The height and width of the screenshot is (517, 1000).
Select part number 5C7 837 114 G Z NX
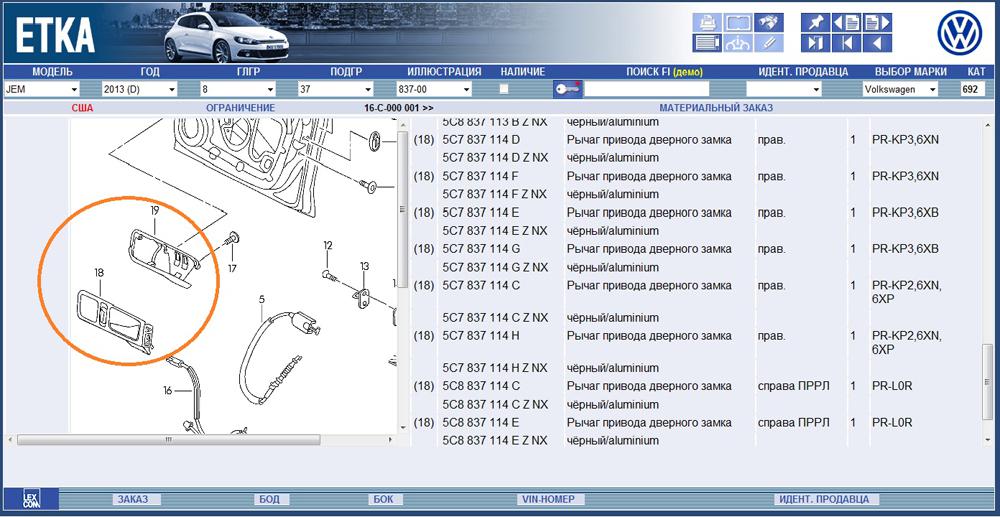(x=496, y=266)
